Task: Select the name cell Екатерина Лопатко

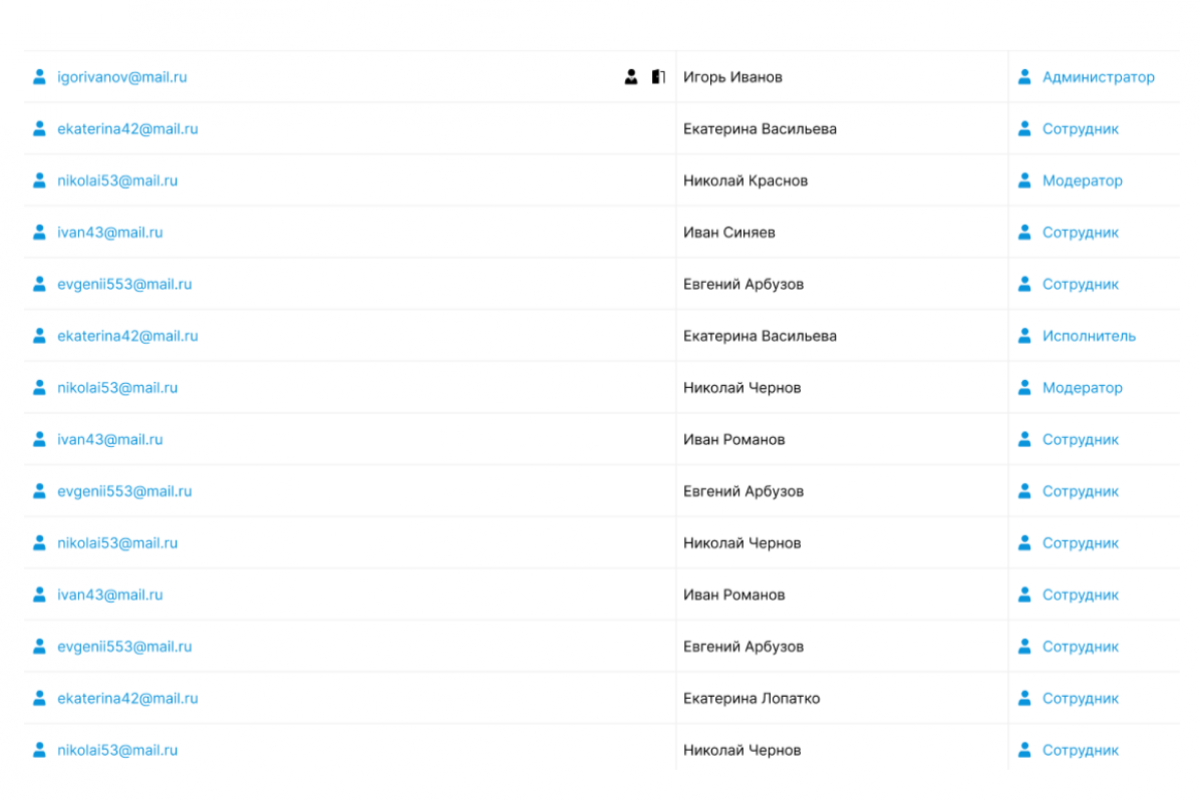Action: point(751,698)
